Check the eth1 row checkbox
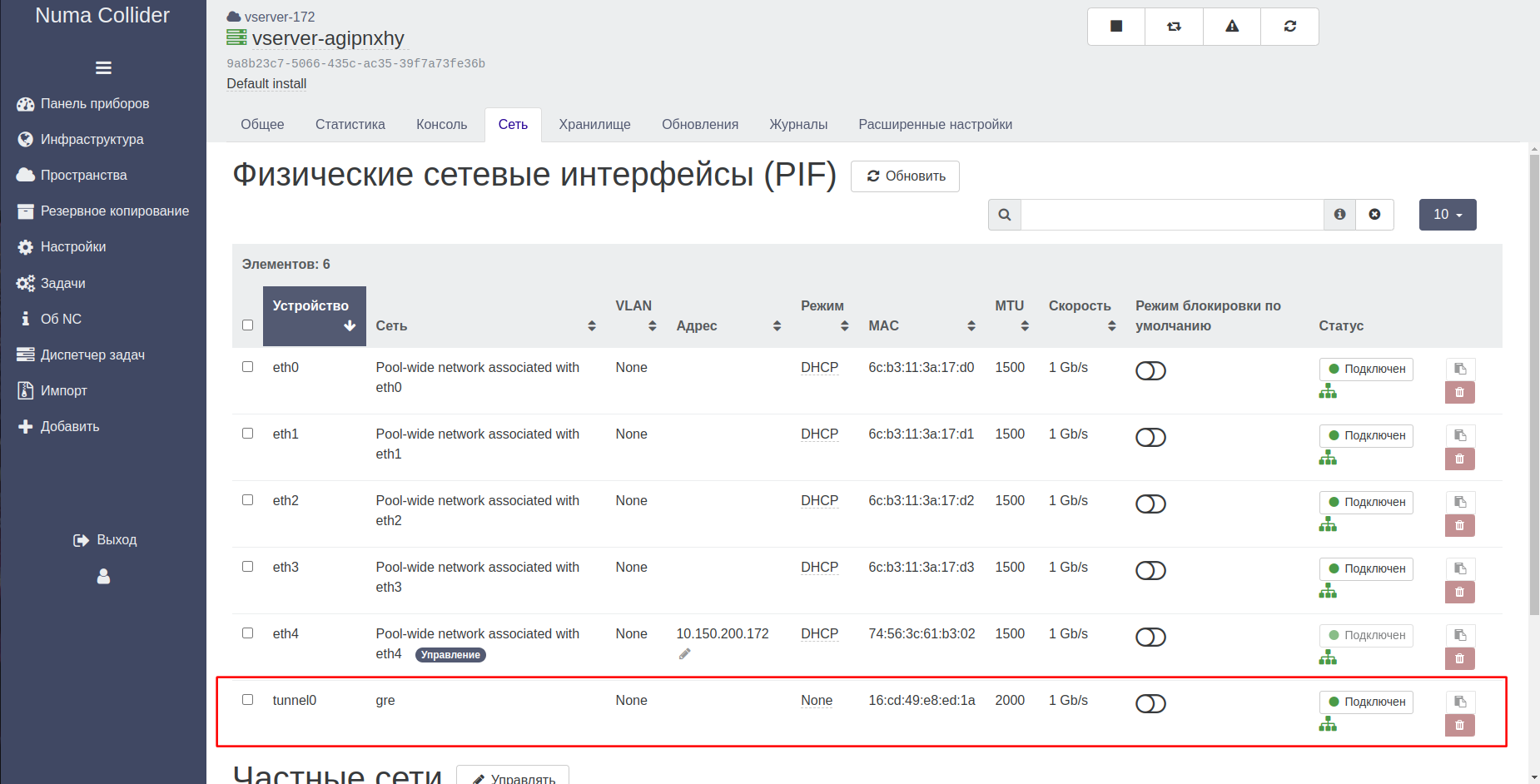This screenshot has width=1540, height=784. (x=247, y=434)
